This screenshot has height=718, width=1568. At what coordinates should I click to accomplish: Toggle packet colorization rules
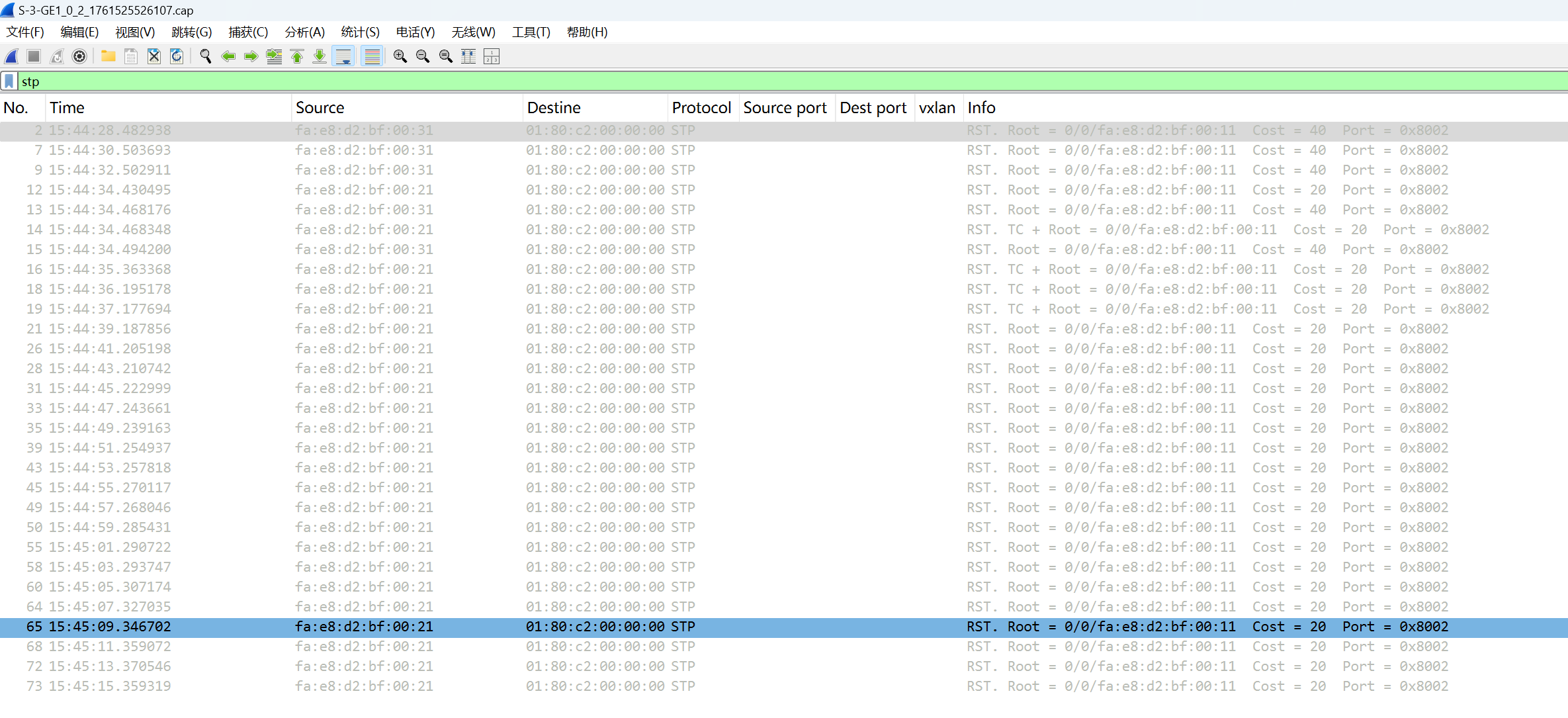372,56
